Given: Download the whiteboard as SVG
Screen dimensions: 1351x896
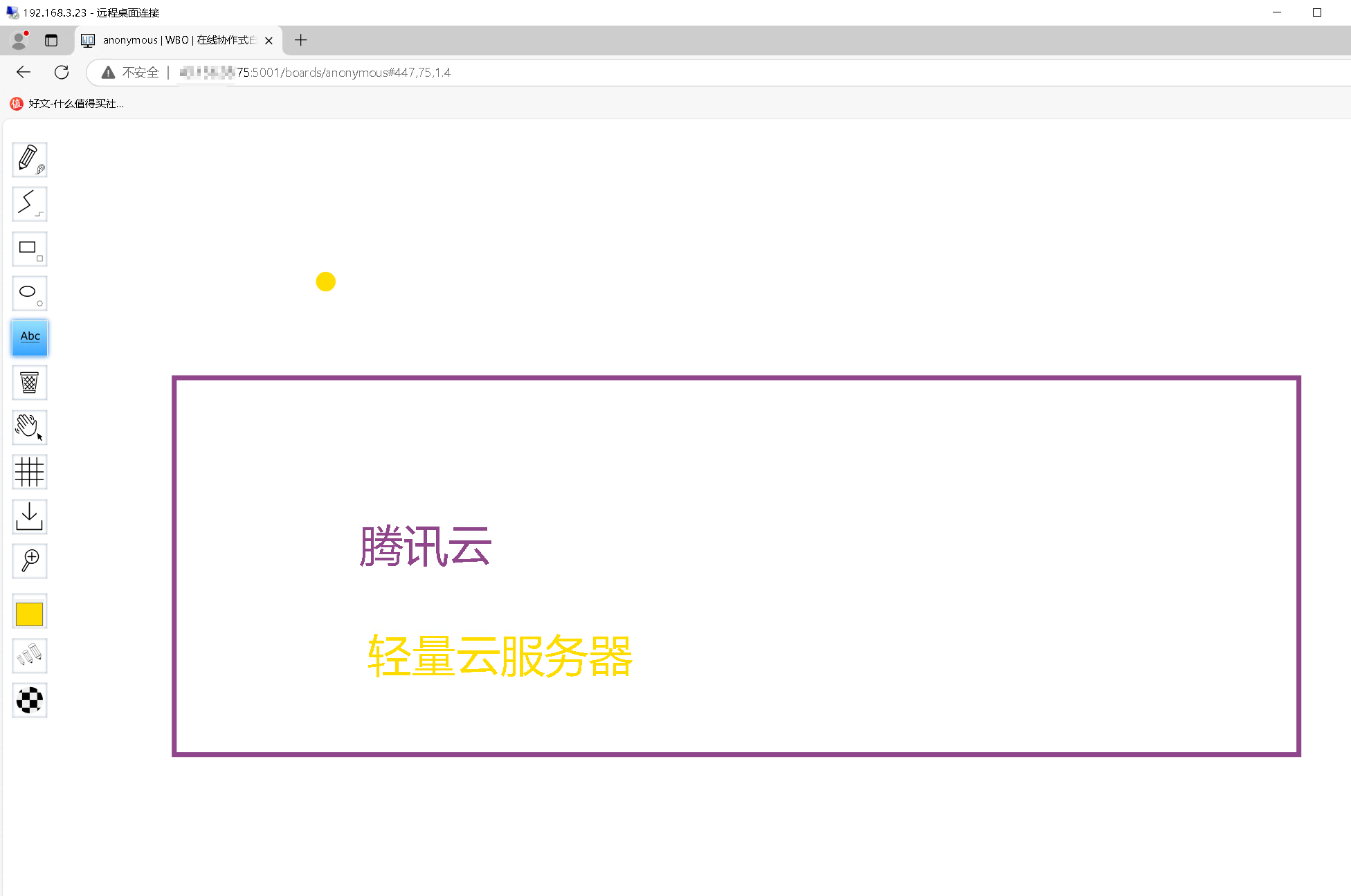Looking at the screenshot, I should (x=29, y=516).
